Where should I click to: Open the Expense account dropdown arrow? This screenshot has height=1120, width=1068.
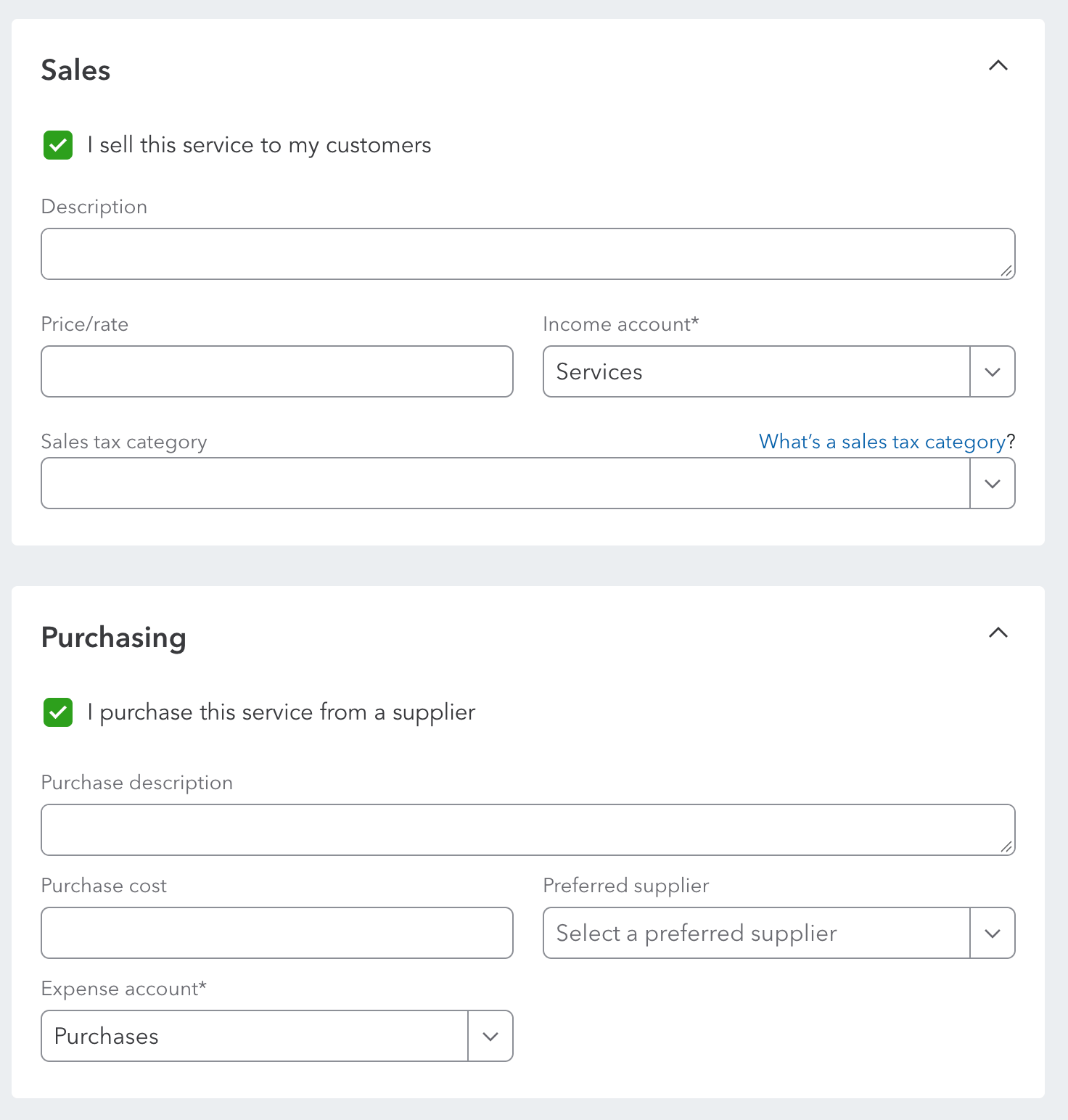(490, 1036)
